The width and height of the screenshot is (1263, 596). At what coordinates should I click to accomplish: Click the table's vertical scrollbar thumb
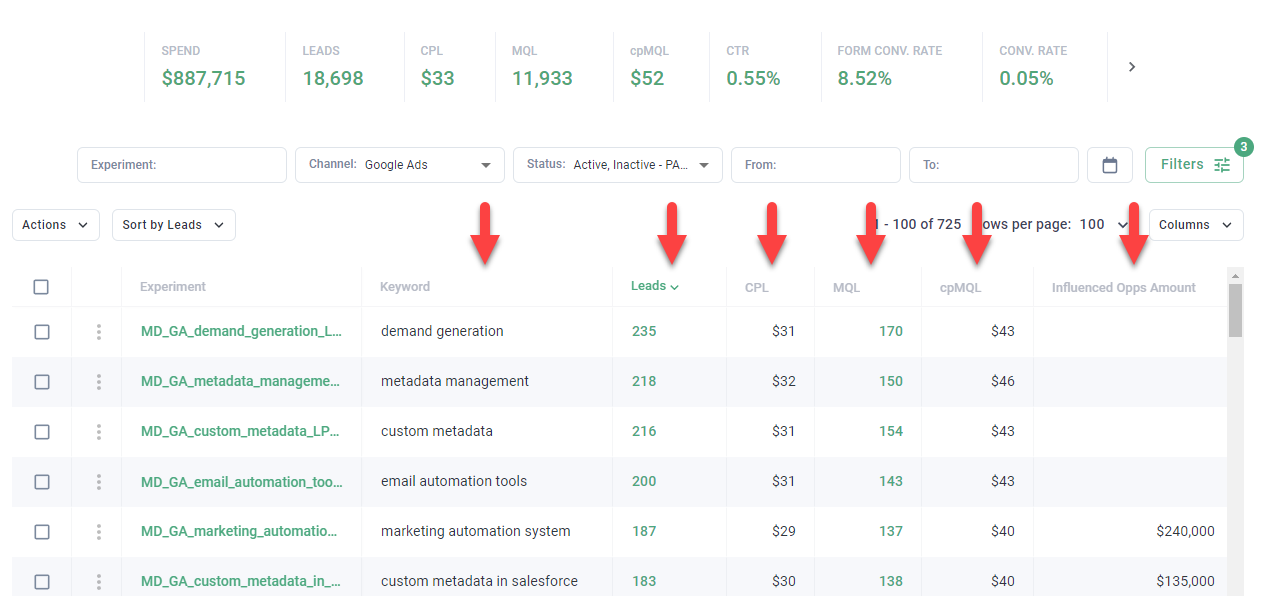click(1235, 310)
